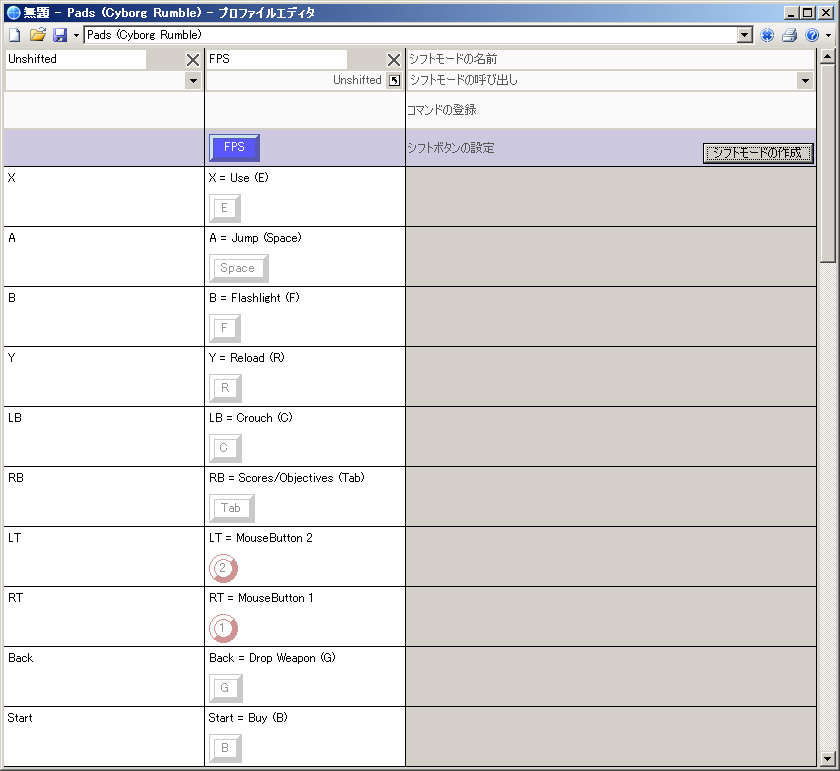Click the vertical scrollbar down arrow

tap(827, 759)
